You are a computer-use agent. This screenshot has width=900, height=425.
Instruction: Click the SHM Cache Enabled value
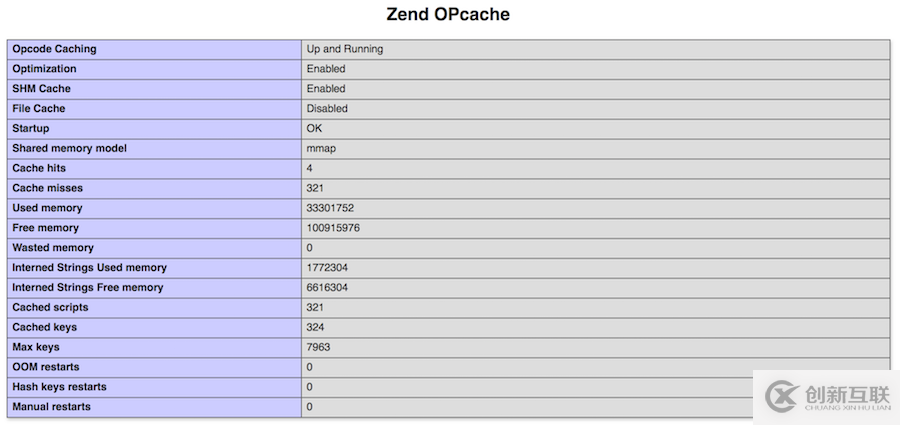coord(326,89)
